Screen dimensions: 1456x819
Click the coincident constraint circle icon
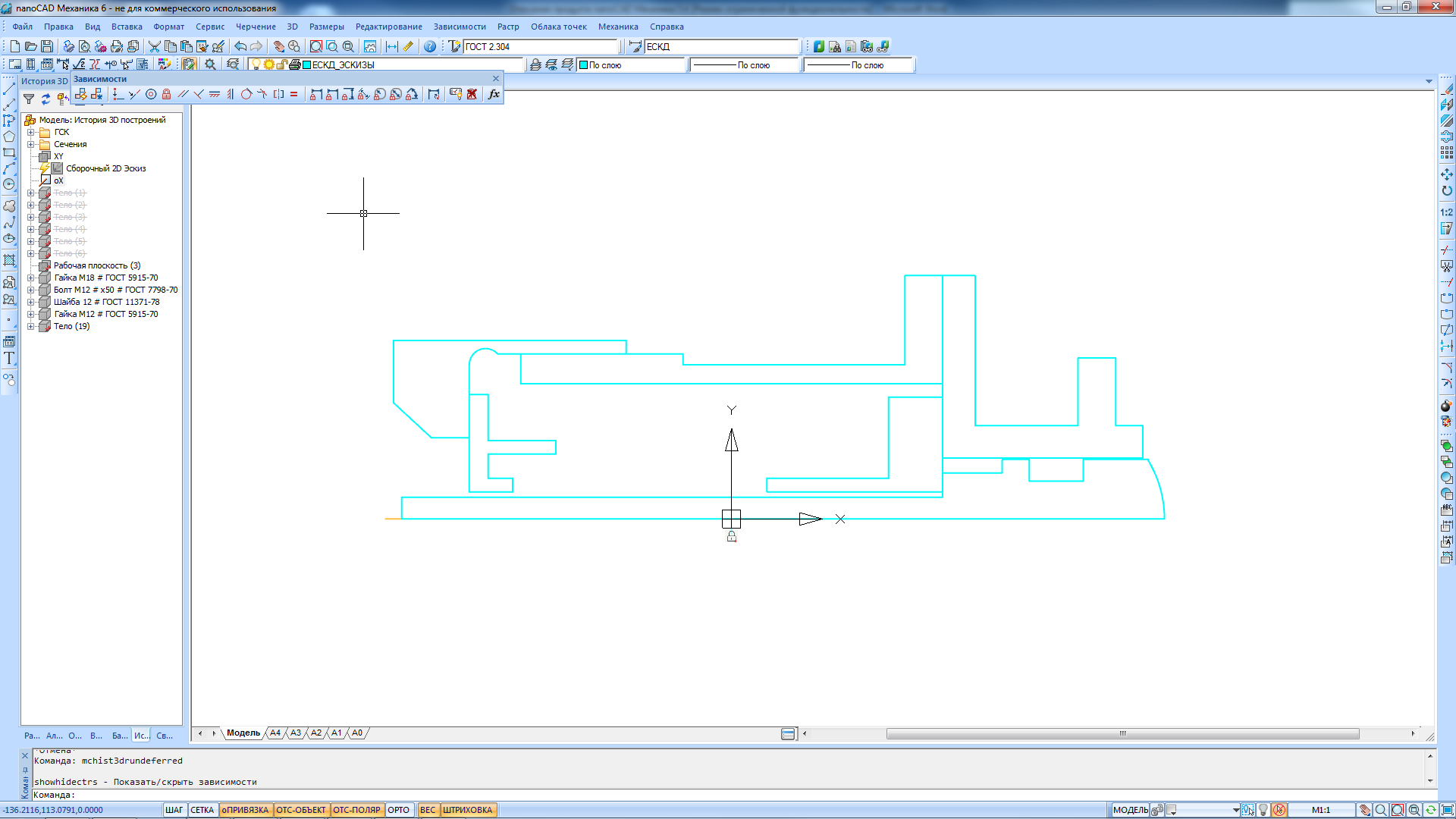pos(151,94)
